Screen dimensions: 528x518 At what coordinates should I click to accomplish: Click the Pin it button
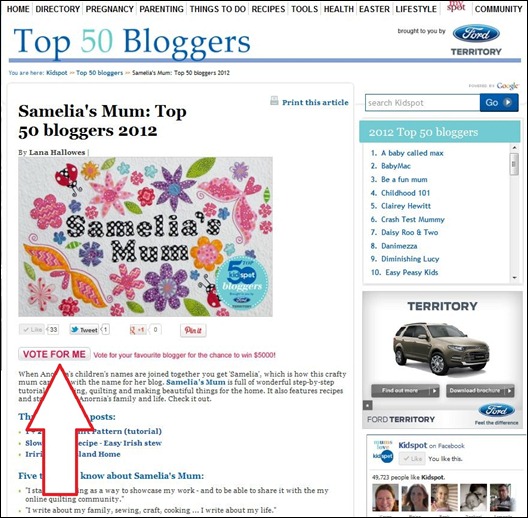point(193,330)
